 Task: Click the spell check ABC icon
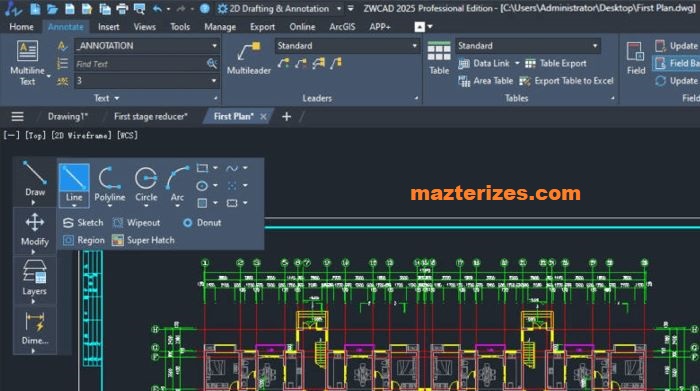click(x=62, y=81)
